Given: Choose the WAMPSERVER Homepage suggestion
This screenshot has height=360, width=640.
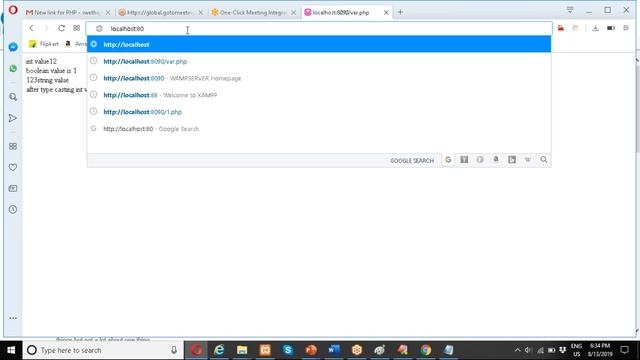Looking at the screenshot, I should [x=319, y=78].
